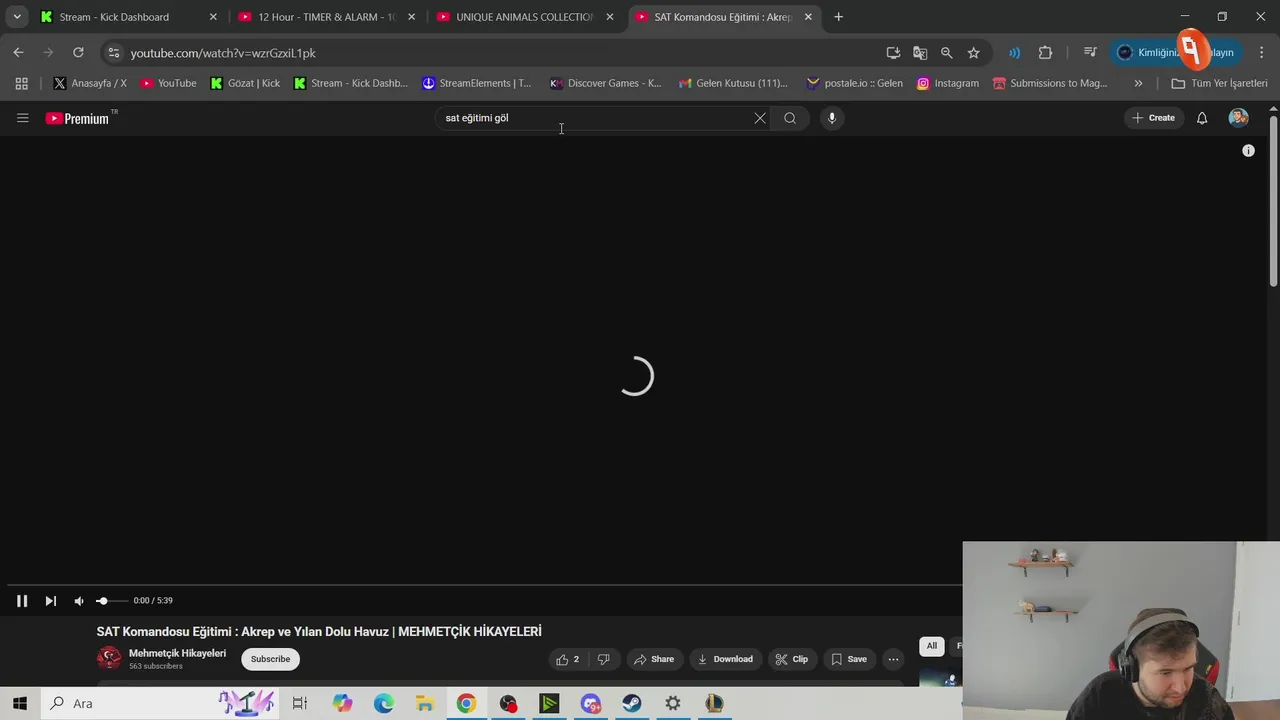Open the YouTube account avatar menu
The height and width of the screenshot is (720, 1280).
tap(1238, 118)
